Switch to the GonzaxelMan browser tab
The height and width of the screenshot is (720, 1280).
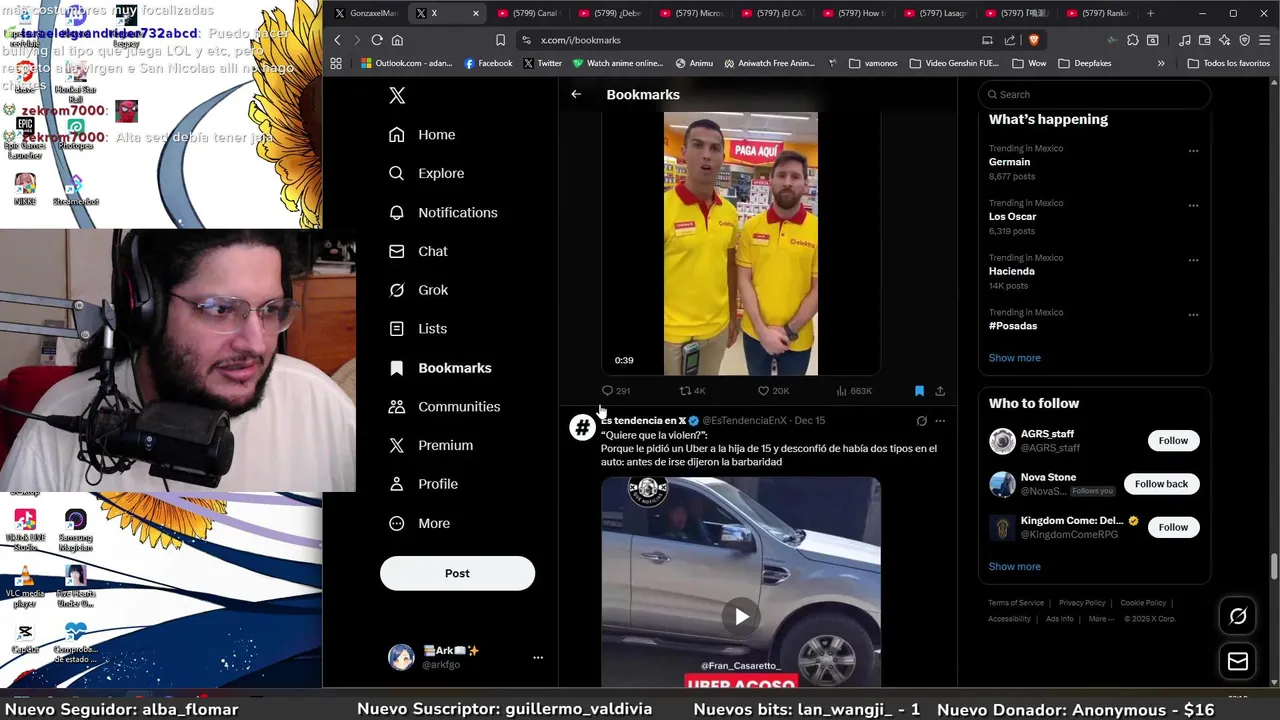click(x=366, y=13)
